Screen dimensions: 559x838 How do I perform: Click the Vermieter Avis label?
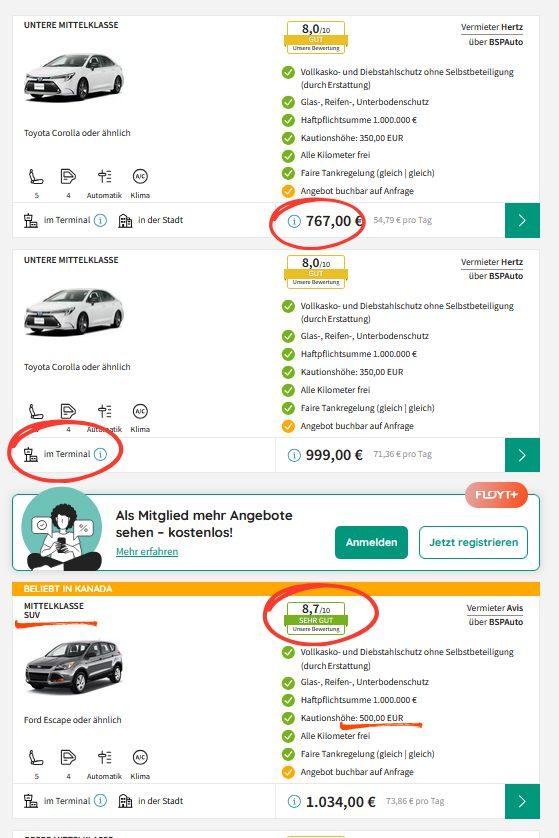pyautogui.click(x=495, y=608)
